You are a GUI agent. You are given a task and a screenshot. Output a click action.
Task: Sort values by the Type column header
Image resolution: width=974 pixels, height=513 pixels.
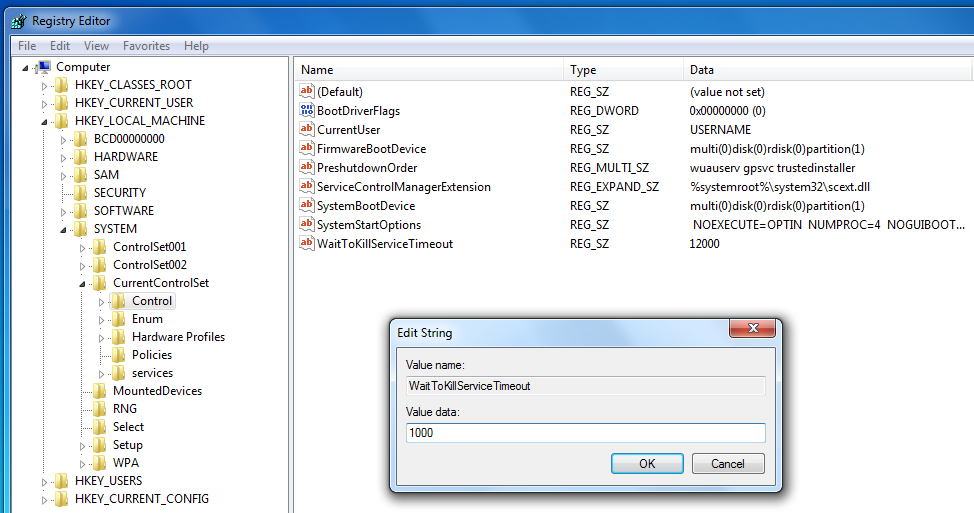(583, 70)
